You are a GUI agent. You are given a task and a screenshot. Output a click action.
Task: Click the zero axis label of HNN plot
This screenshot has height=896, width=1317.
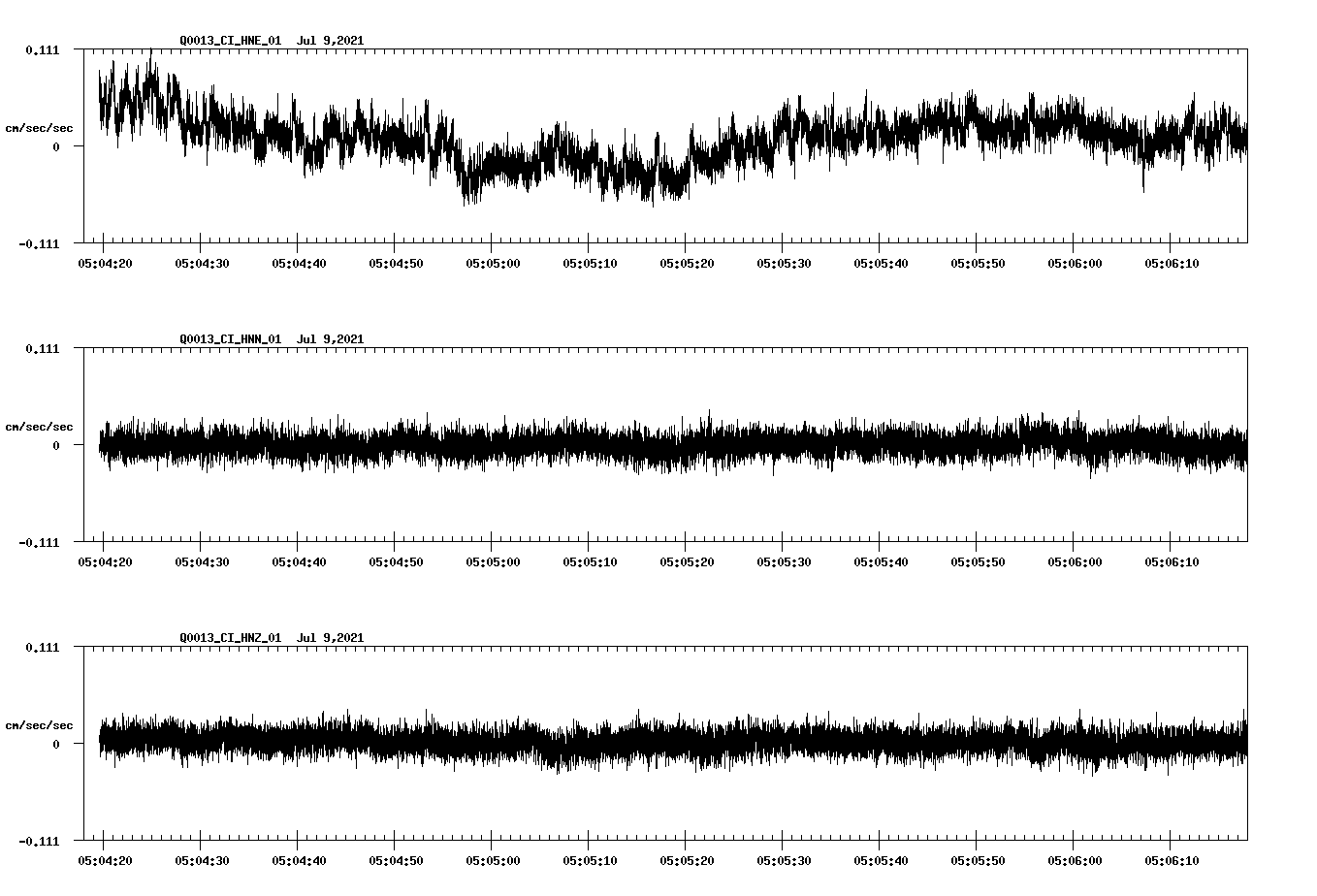tap(56, 445)
